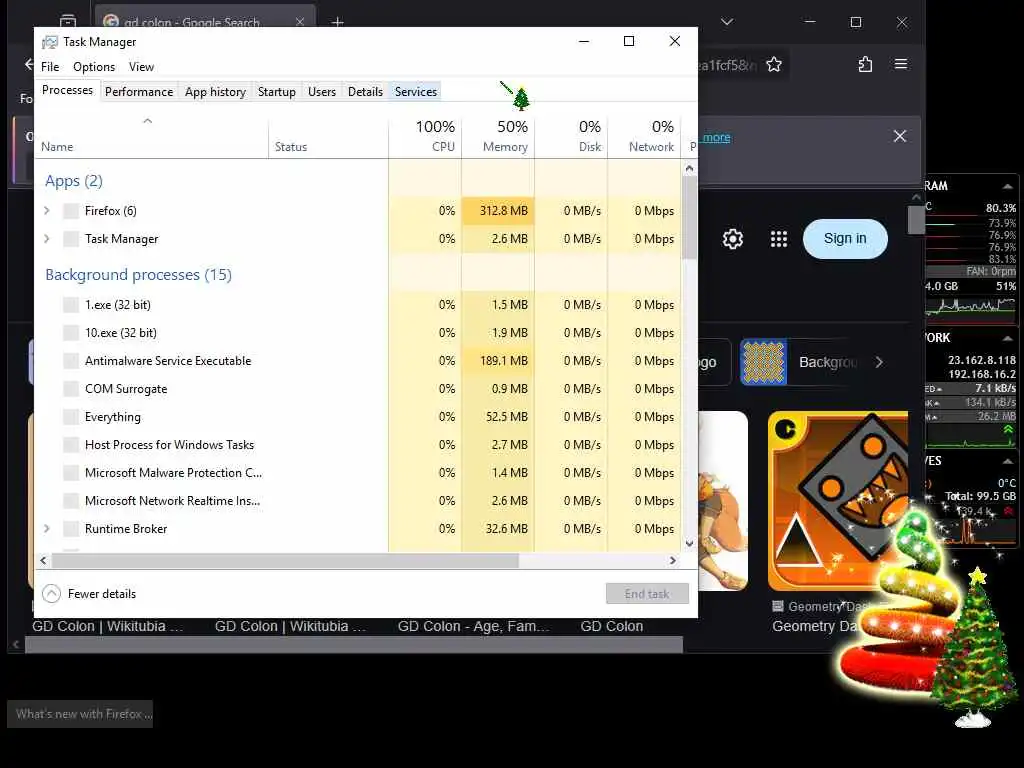Click the Everything process icon
The image size is (1024, 768).
tap(71, 417)
